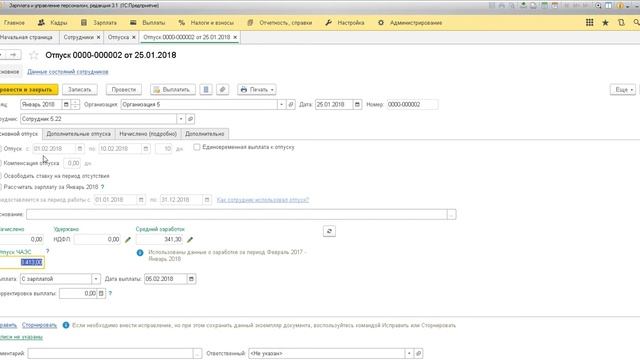The image size is (640, 360).
Task: Expand Ответственный dropdown arrow
Action: pyautogui.click(x=409, y=353)
